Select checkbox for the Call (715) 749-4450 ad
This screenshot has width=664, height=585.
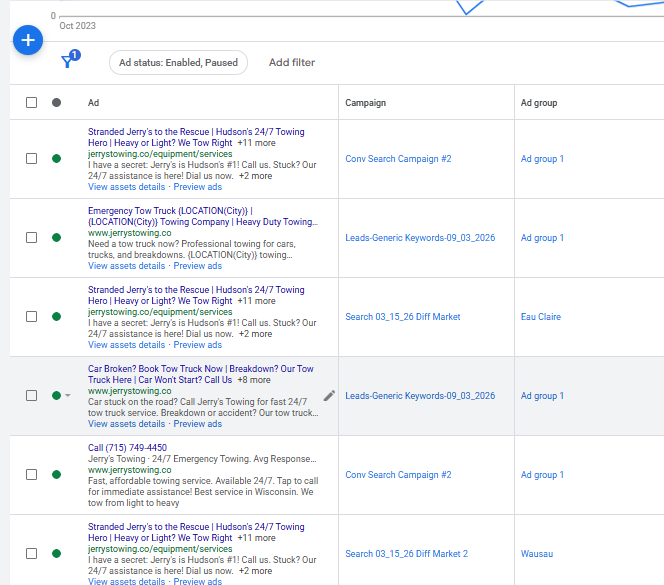pyautogui.click(x=31, y=475)
